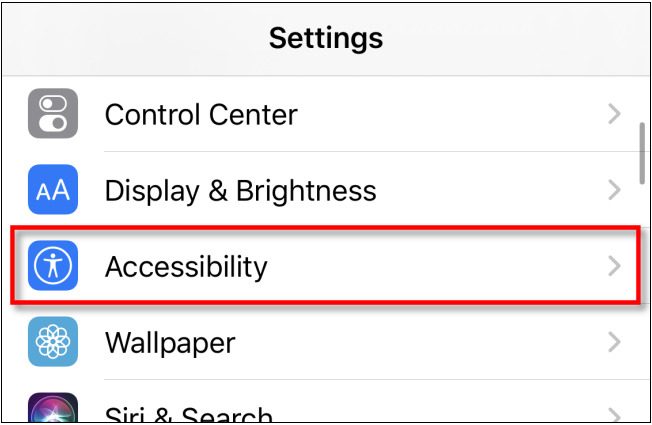The width and height of the screenshot is (652, 425).
Task: Click the Display & Brightness chevron arrow
Action: (615, 190)
